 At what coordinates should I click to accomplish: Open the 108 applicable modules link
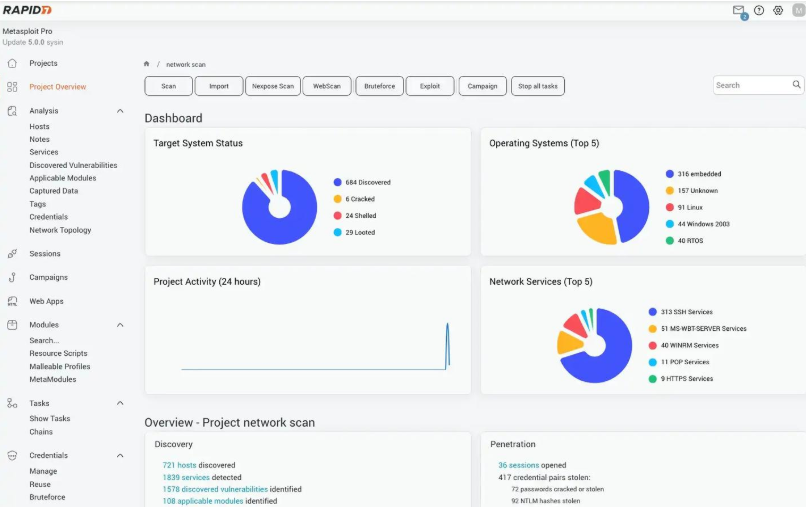(x=203, y=501)
